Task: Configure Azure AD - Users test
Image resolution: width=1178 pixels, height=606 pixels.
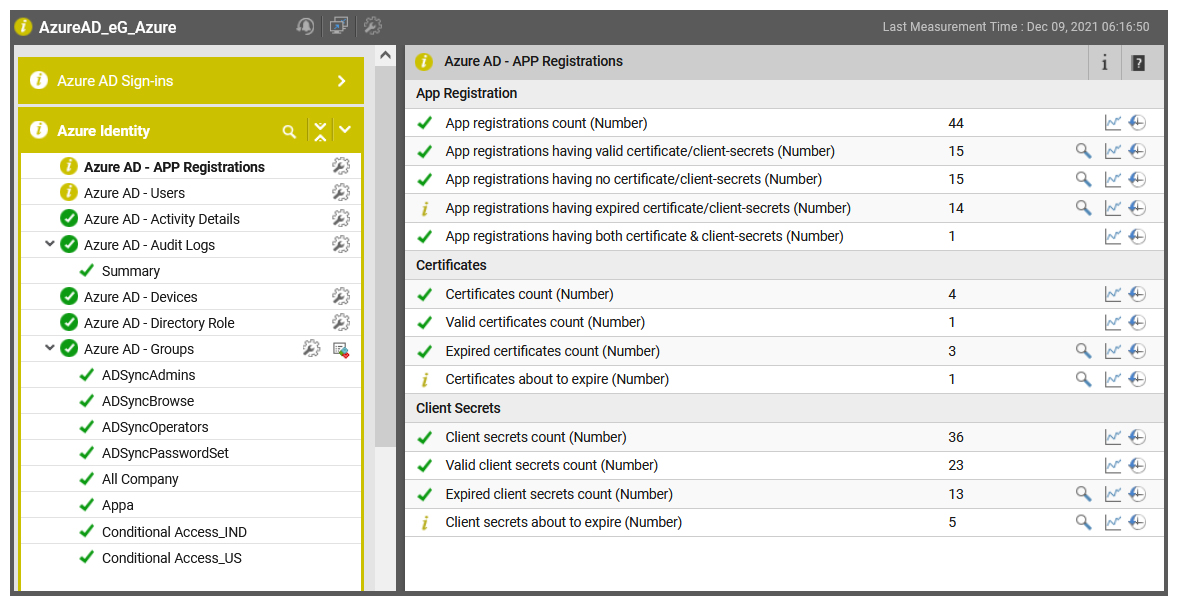Action: (341, 192)
